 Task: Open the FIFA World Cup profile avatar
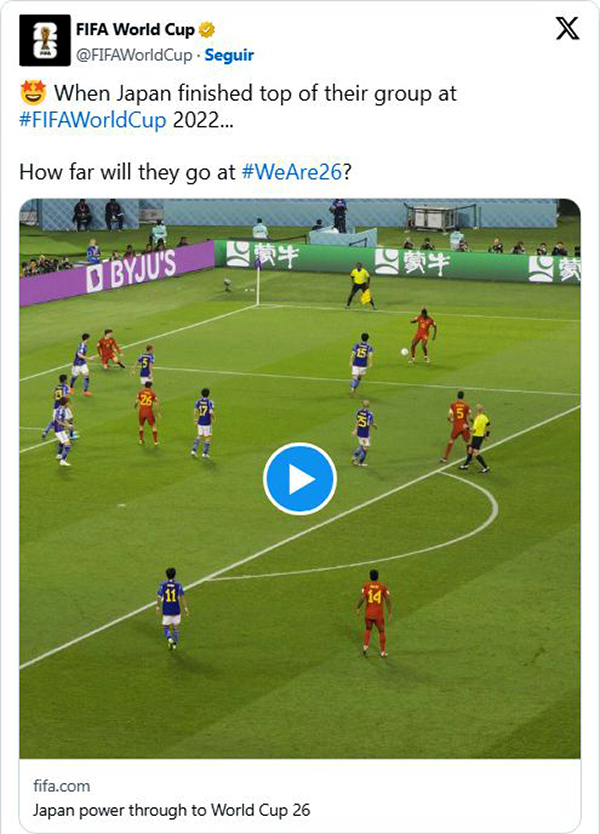click(x=45, y=40)
